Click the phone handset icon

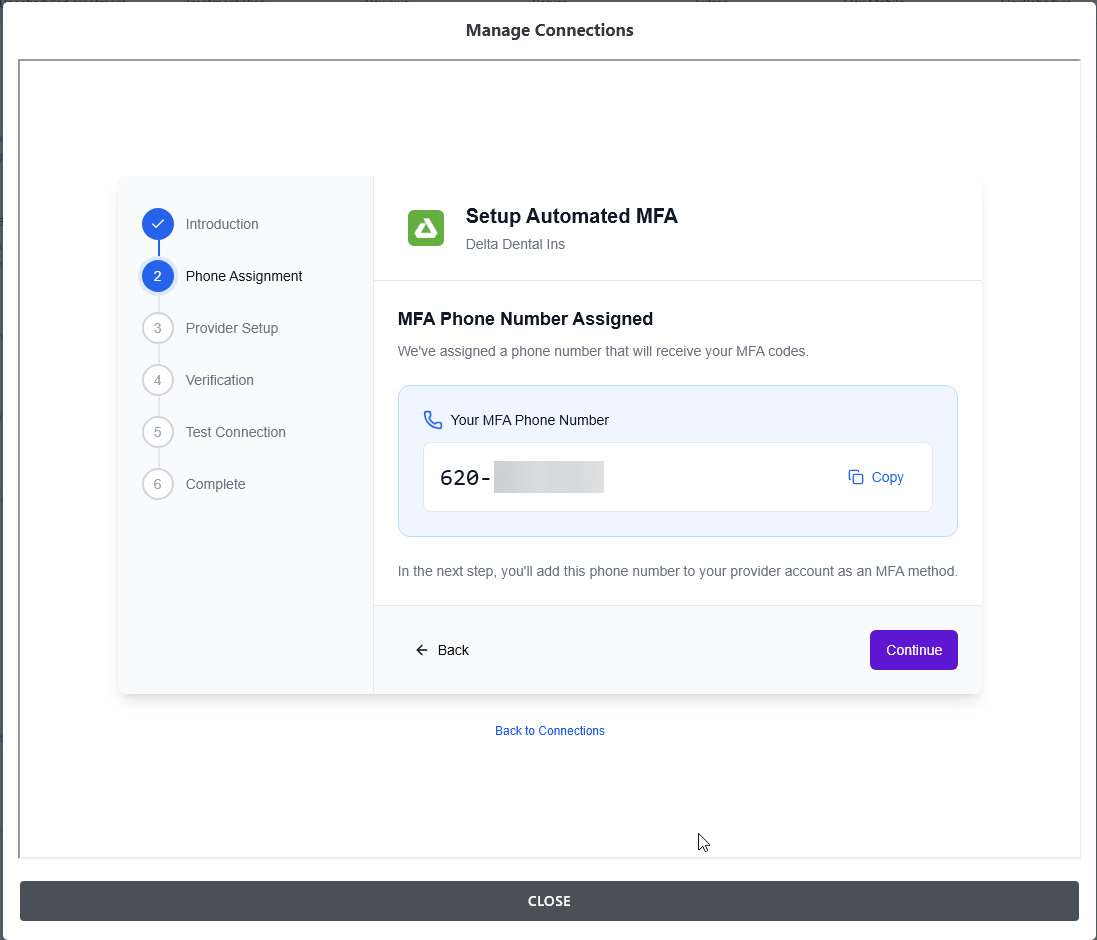(x=432, y=420)
